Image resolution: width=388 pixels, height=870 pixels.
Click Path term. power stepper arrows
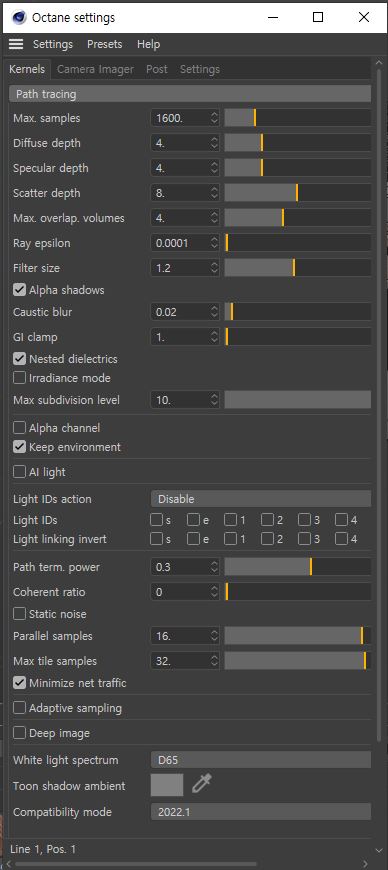tap(214, 567)
